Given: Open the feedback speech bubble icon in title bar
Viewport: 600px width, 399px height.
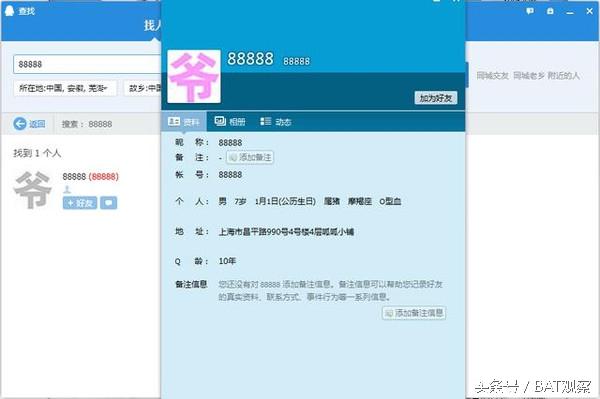Looking at the screenshot, I should (x=530, y=11).
